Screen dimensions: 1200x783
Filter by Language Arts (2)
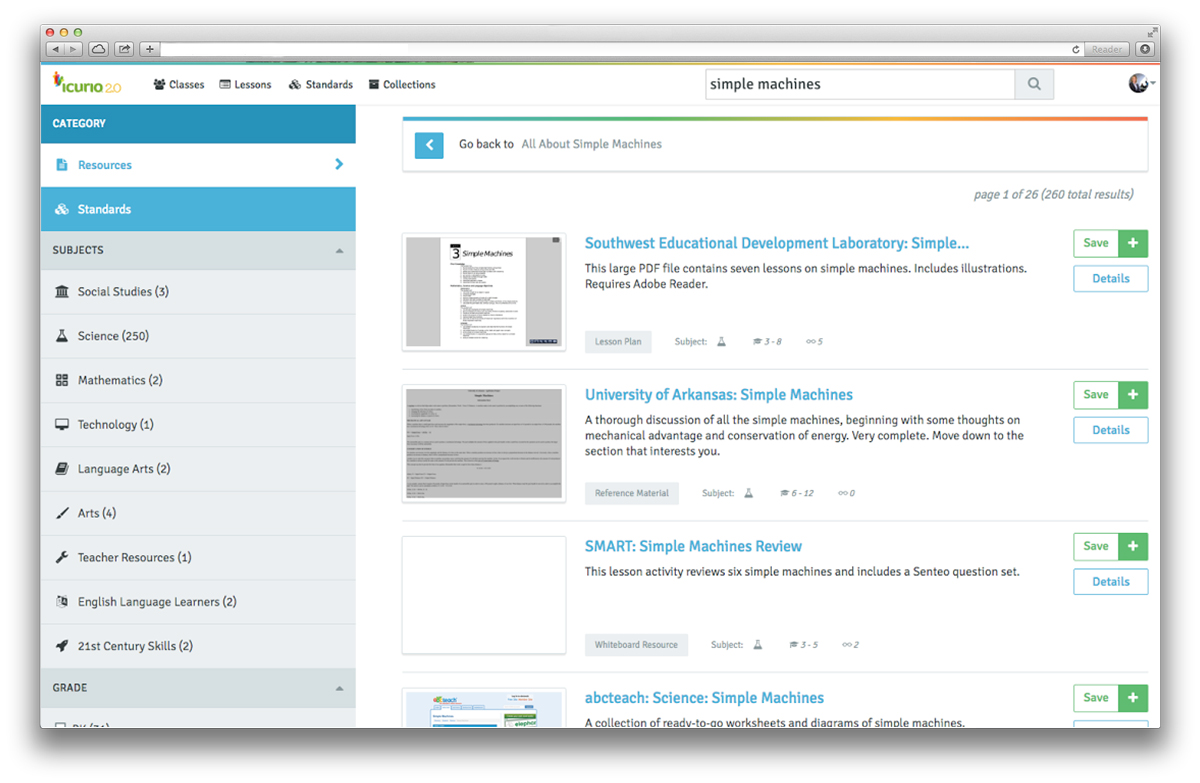point(198,469)
